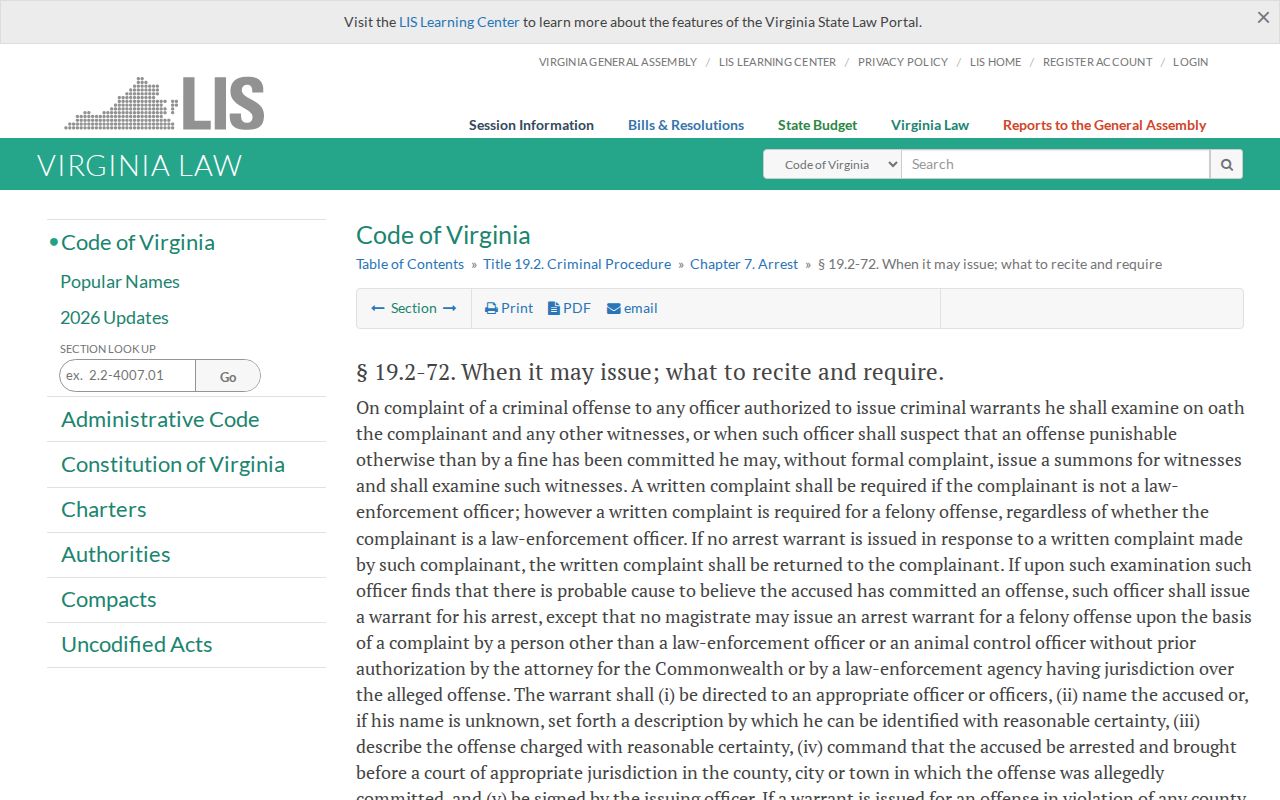Open Administrative Code in sidebar

click(x=160, y=420)
